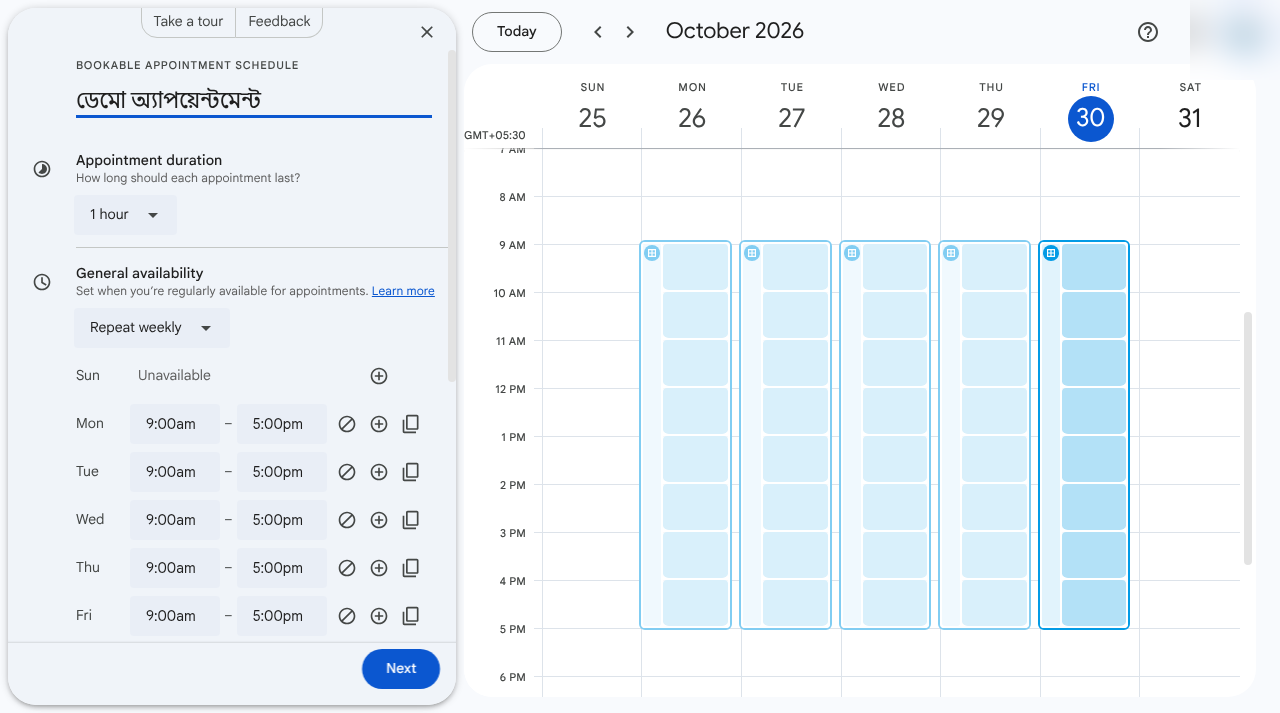Change Wednesday start time 9:00am
The width and height of the screenshot is (1280, 713).
click(175, 520)
